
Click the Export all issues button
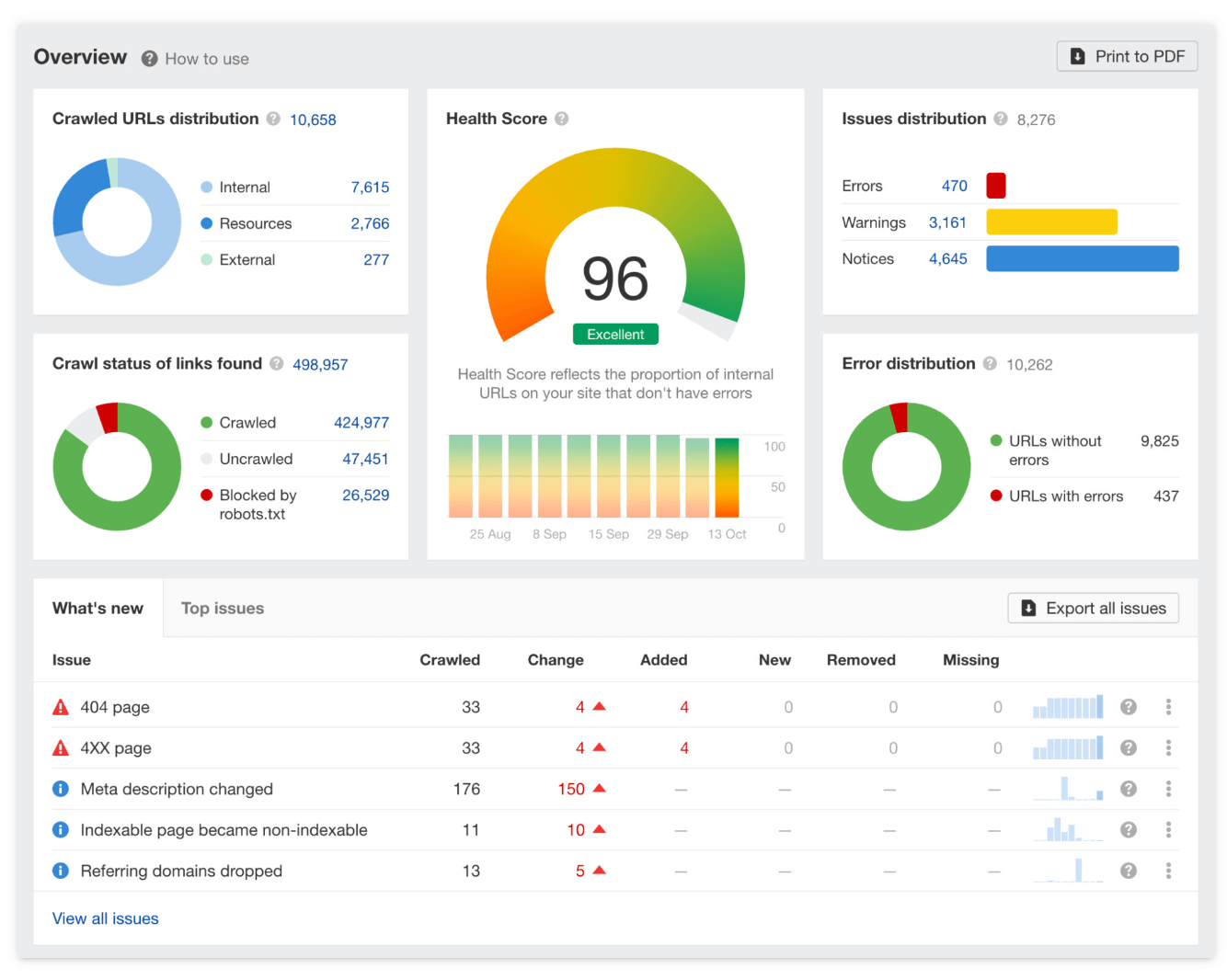coord(1094,609)
